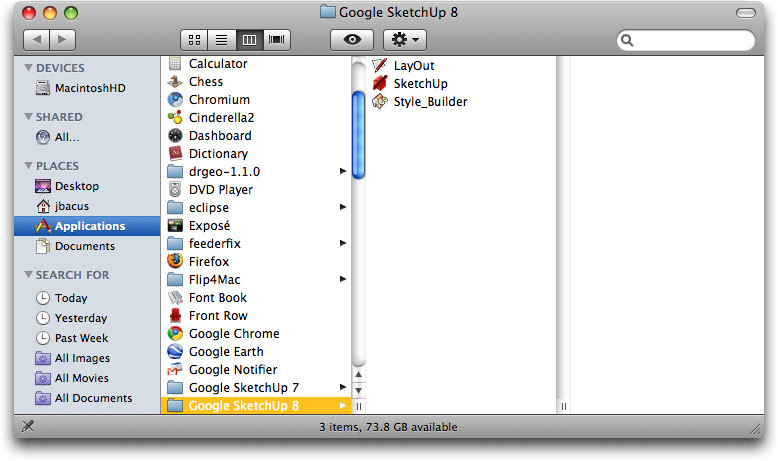
Task: Show All Movies search
Action: click(72, 378)
